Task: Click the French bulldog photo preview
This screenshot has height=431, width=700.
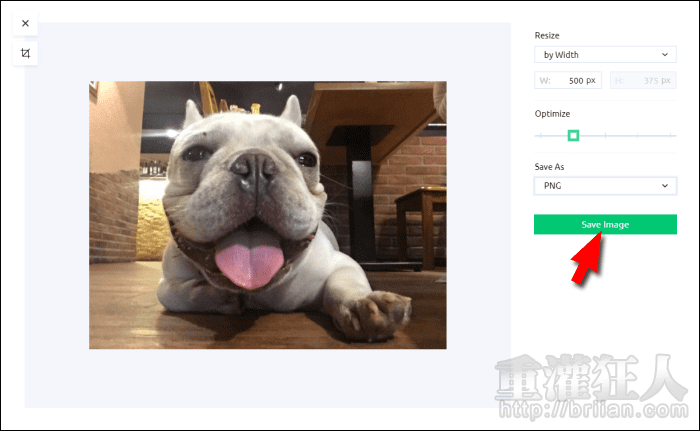Action: [267, 214]
